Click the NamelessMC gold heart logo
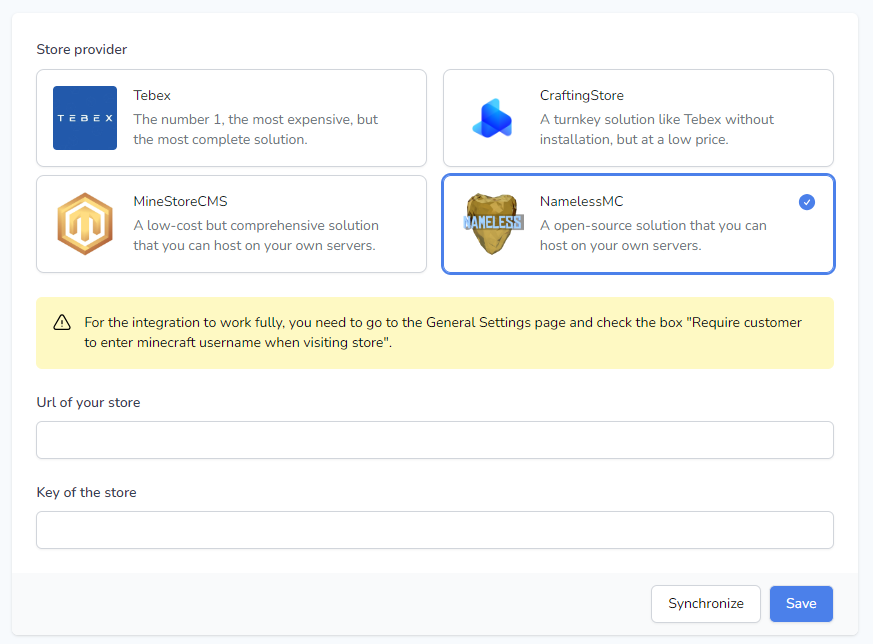Viewport: 873px width, 644px height. [493, 224]
